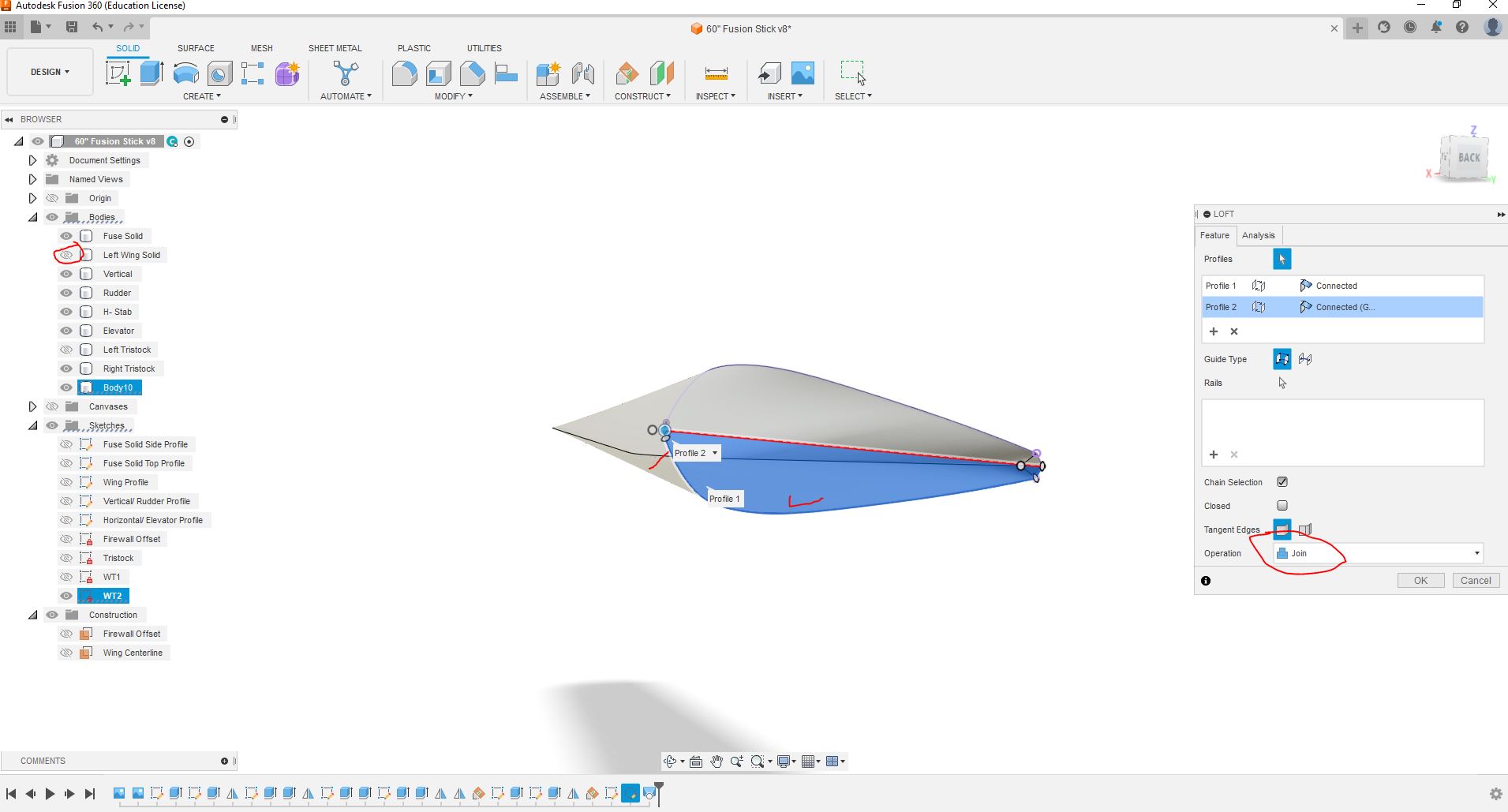Click the Create Sketch icon
The height and width of the screenshot is (812, 1508).
coord(118,73)
